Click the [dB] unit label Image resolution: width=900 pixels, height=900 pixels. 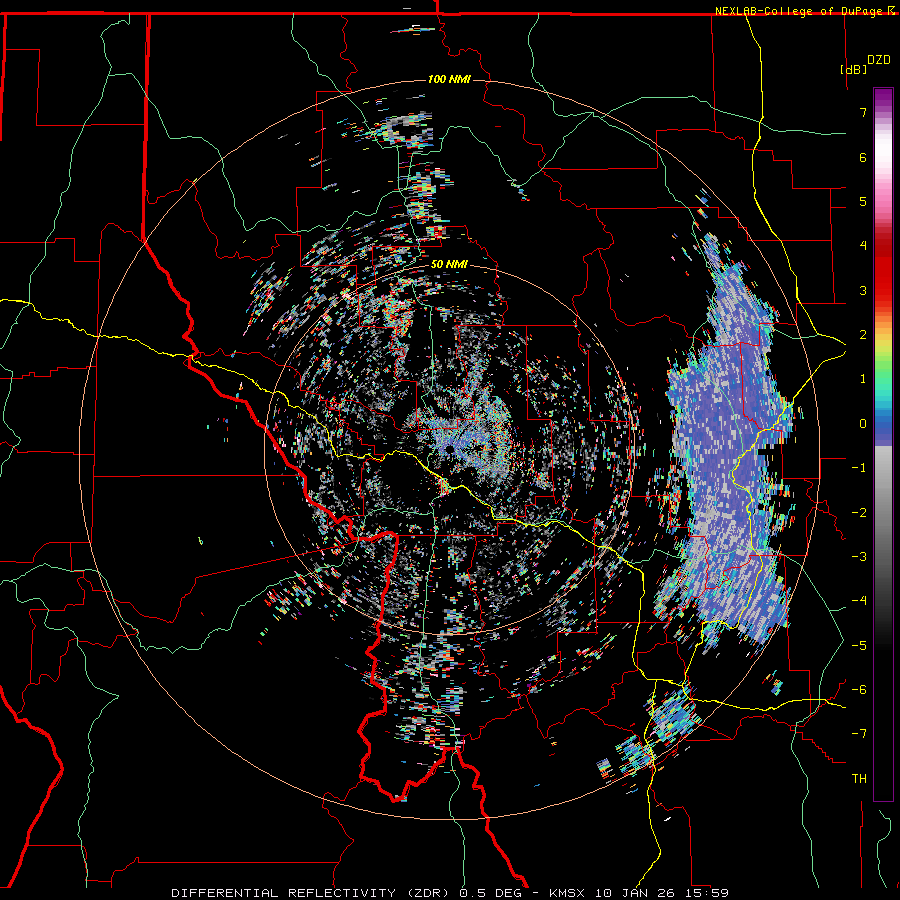[854, 69]
